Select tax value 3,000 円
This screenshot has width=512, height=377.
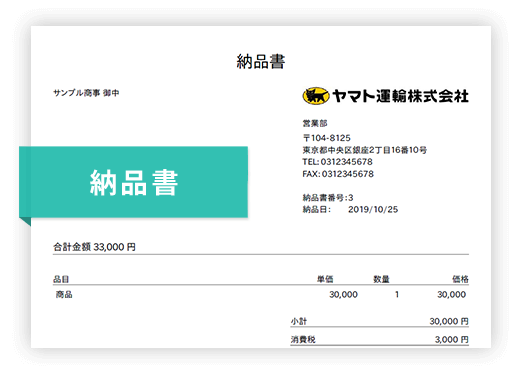pyautogui.click(x=452, y=339)
